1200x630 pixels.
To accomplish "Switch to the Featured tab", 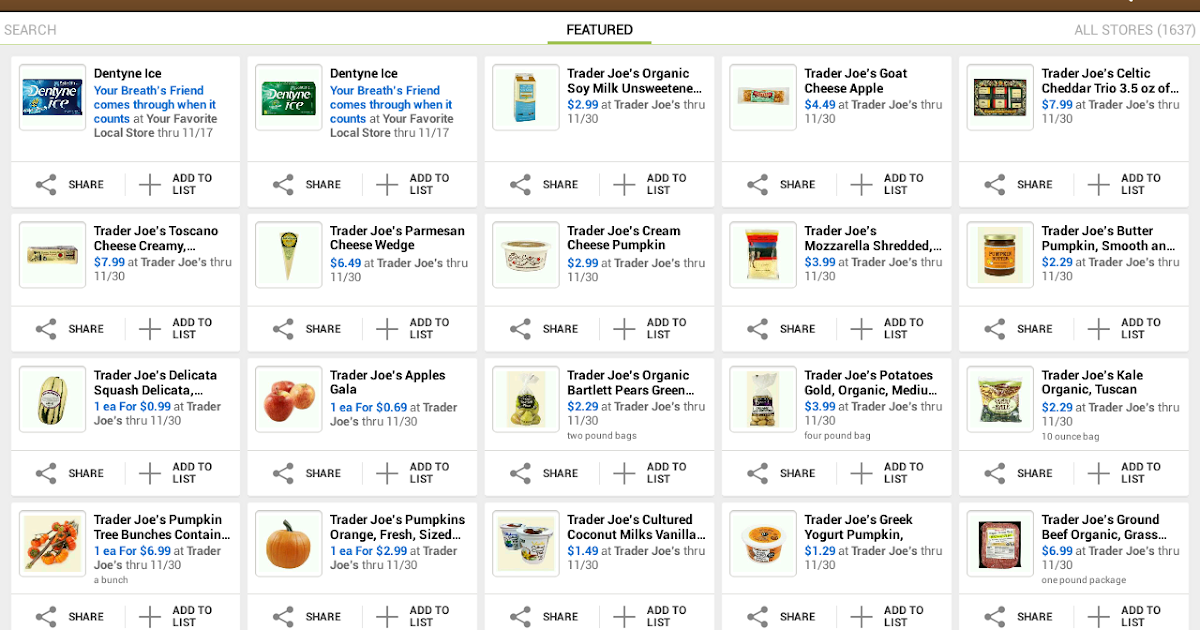I will pos(599,30).
